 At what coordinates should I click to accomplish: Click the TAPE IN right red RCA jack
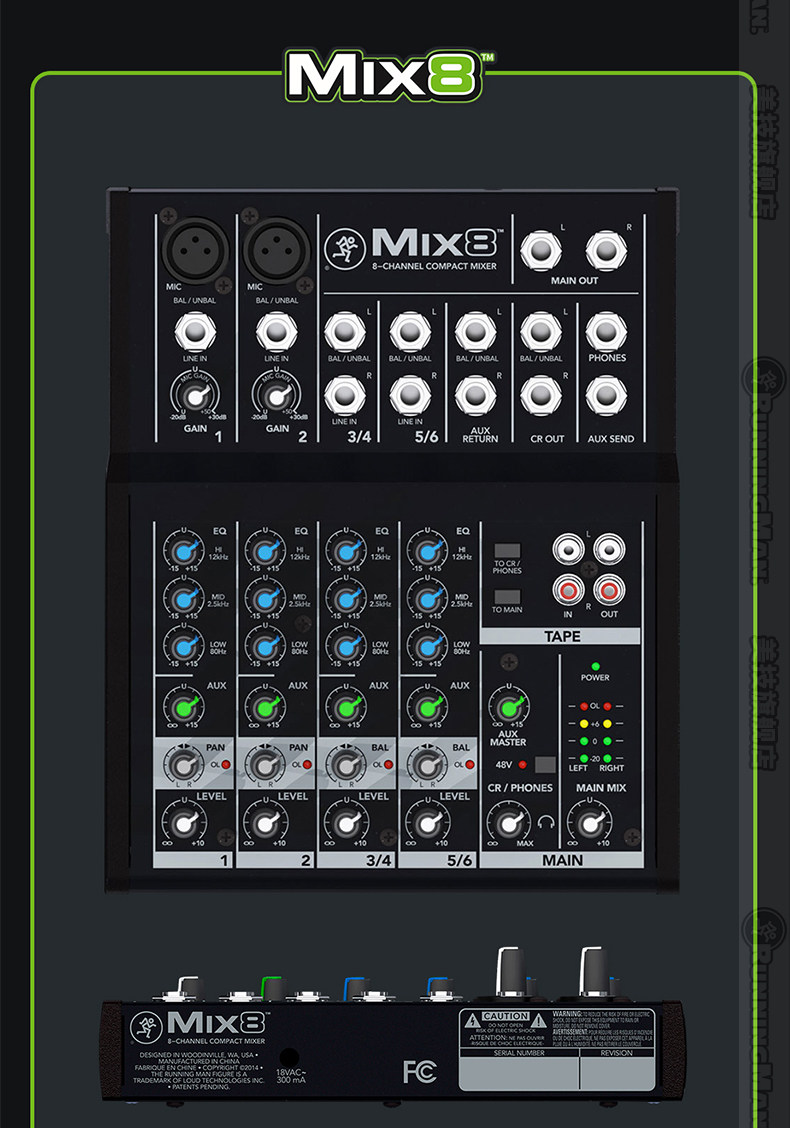[568, 591]
